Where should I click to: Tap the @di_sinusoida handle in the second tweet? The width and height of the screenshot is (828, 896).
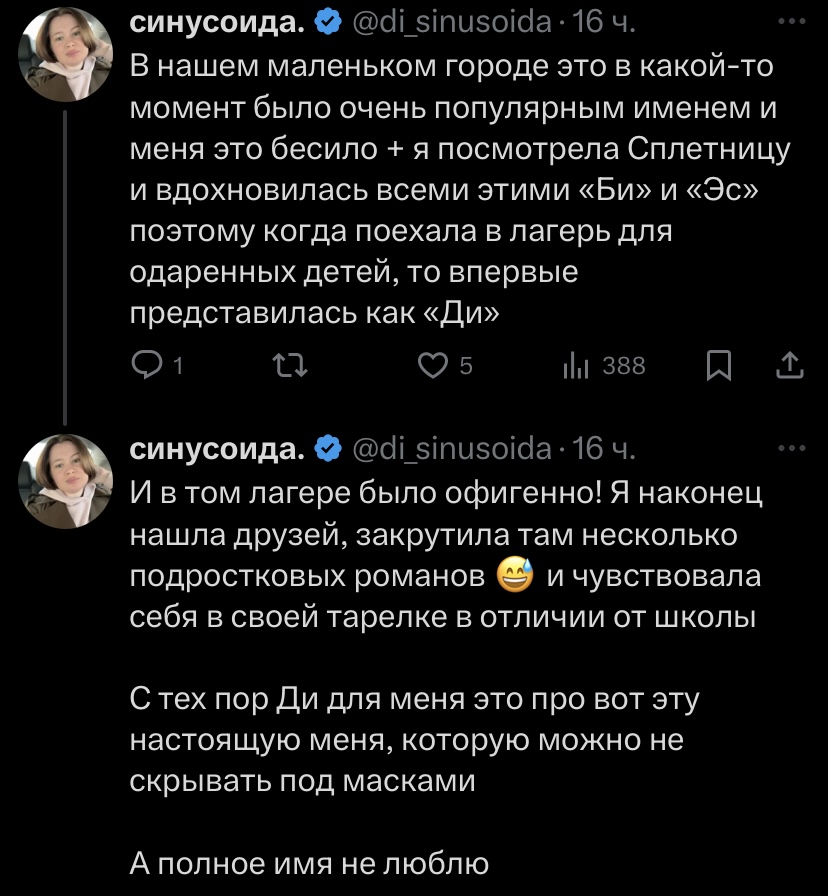tap(453, 448)
